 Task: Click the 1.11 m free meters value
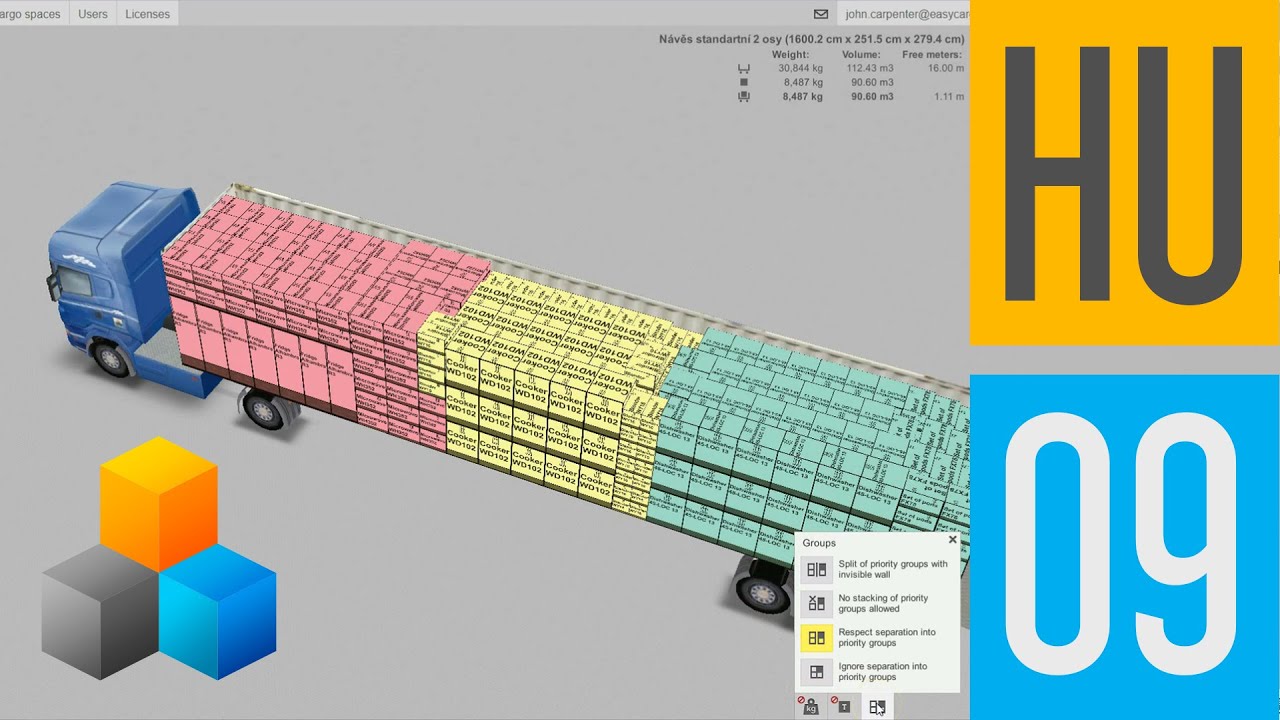[948, 97]
